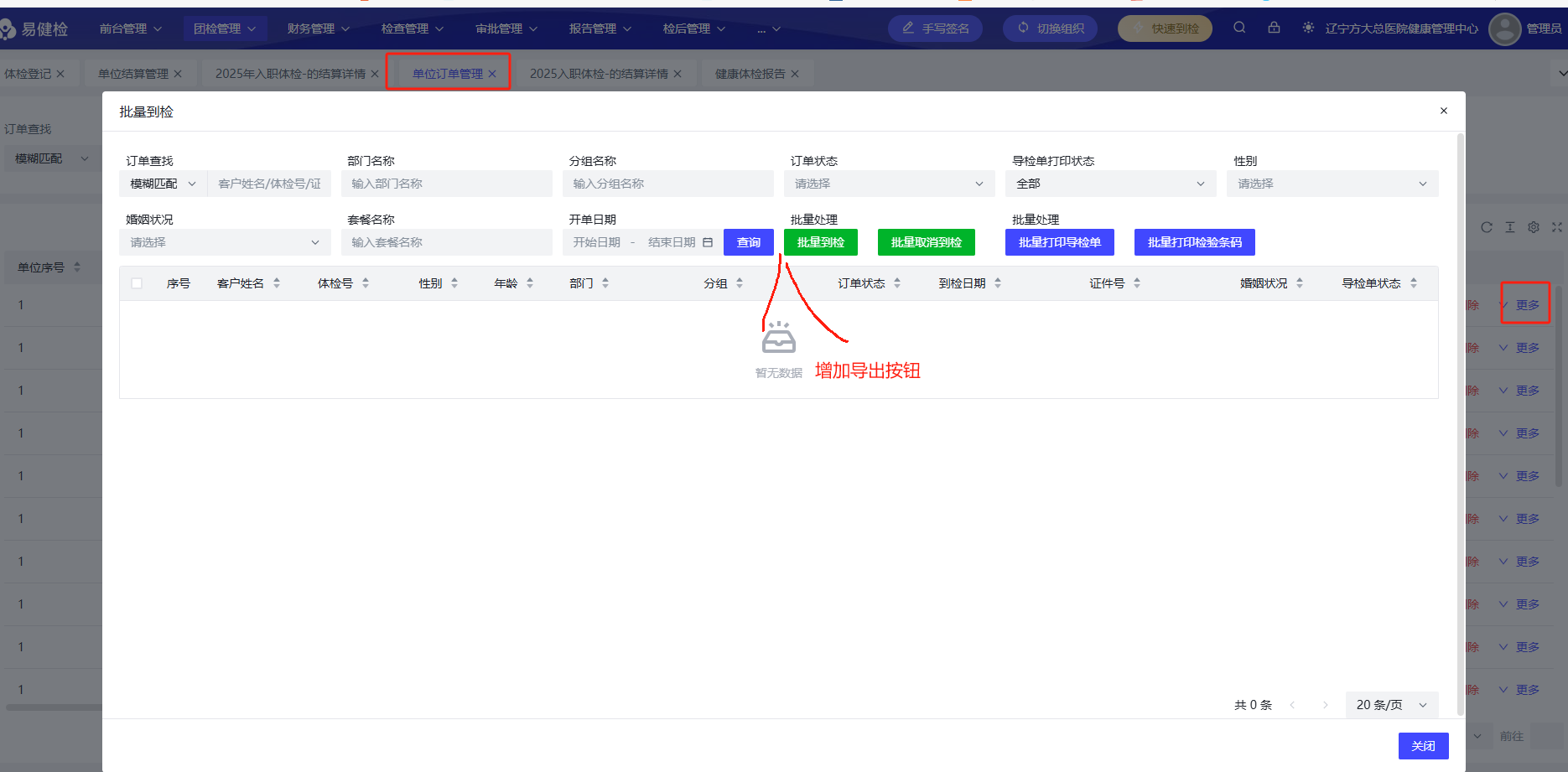
Task: Sort by 订单状态 column arrows
Action: 897,283
